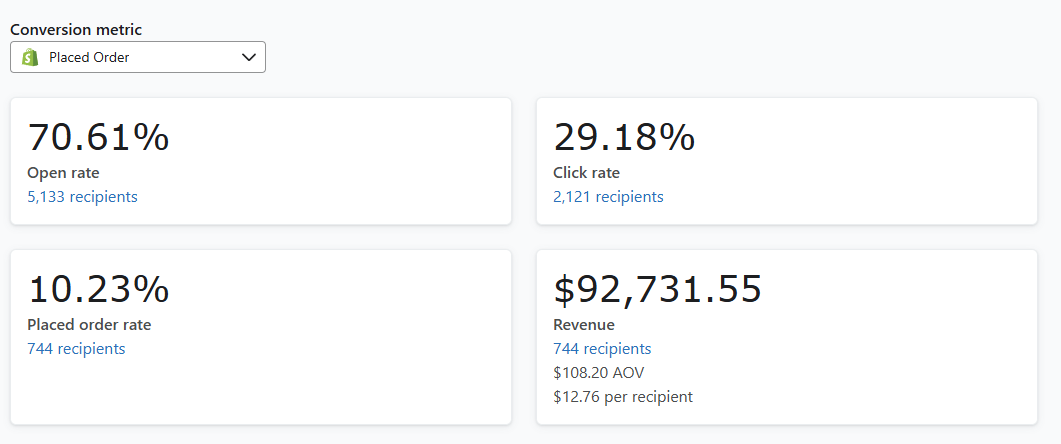The height and width of the screenshot is (444, 1061).
Task: Click the Revenue label
Action: point(584,325)
